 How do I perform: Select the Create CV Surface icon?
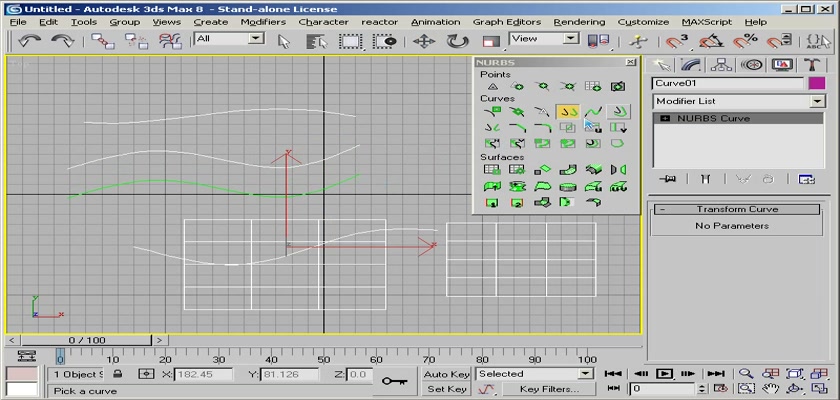point(492,170)
